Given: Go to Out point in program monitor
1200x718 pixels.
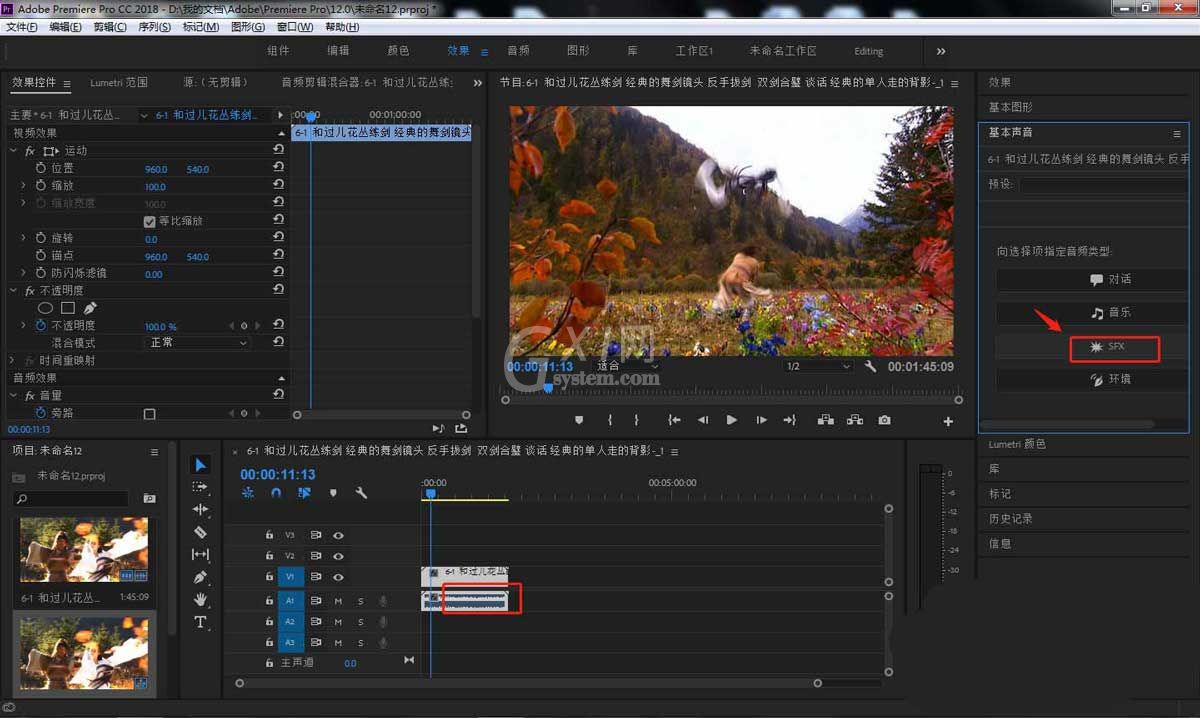Looking at the screenshot, I should 789,421.
